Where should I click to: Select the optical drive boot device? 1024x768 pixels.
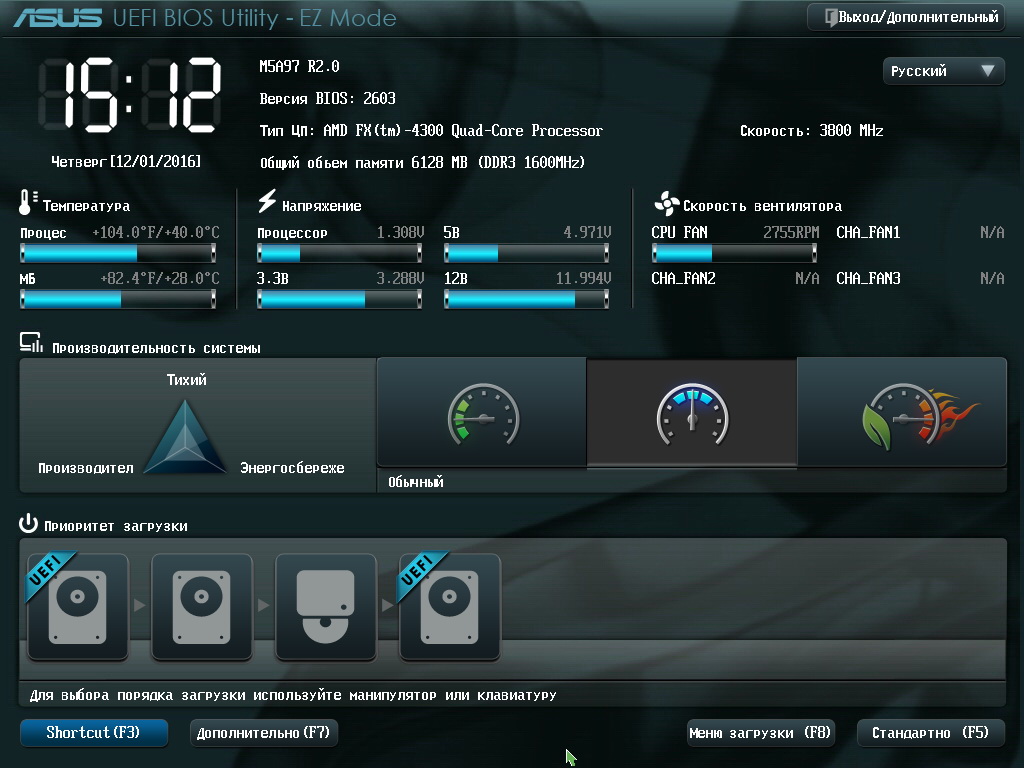click(326, 607)
